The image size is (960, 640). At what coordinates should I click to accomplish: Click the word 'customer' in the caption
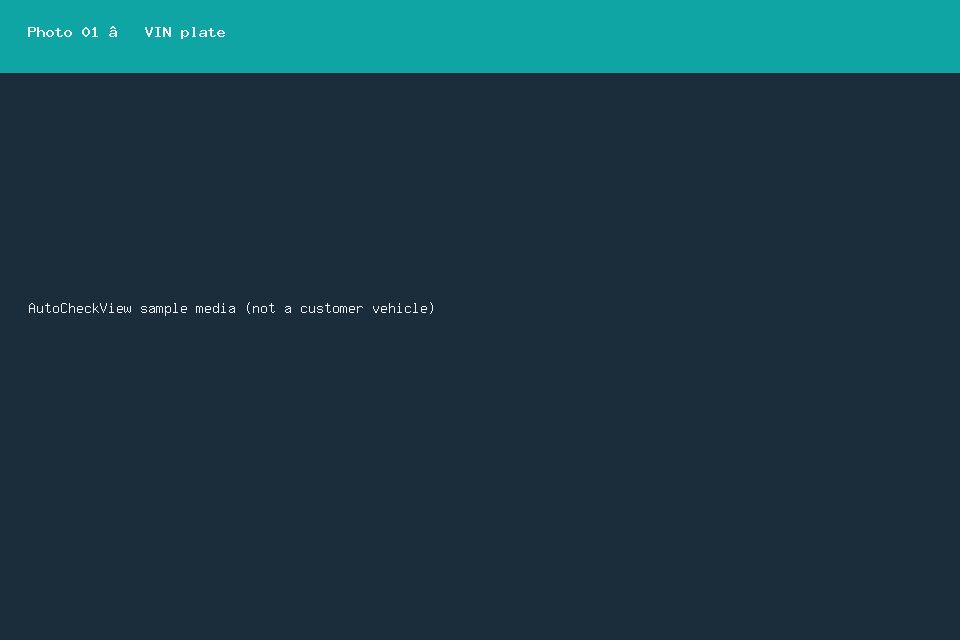click(331, 309)
